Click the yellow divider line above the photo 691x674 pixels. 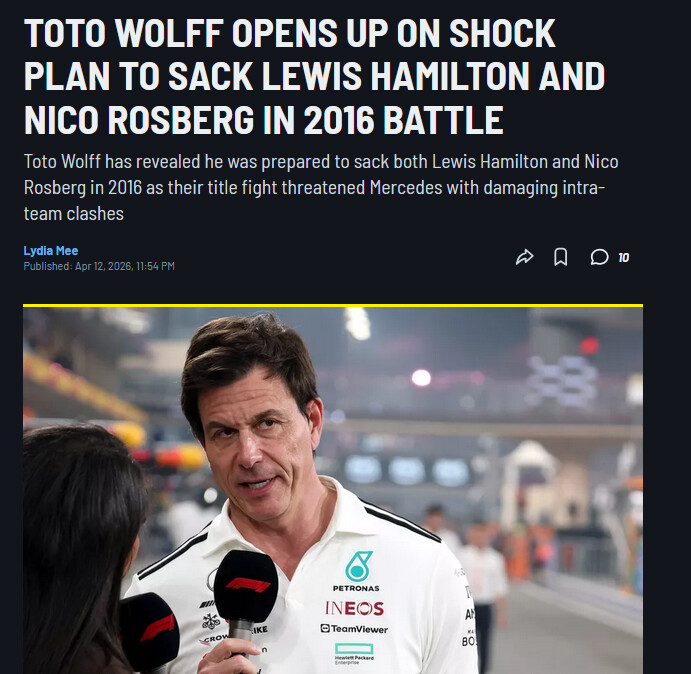coord(332,304)
